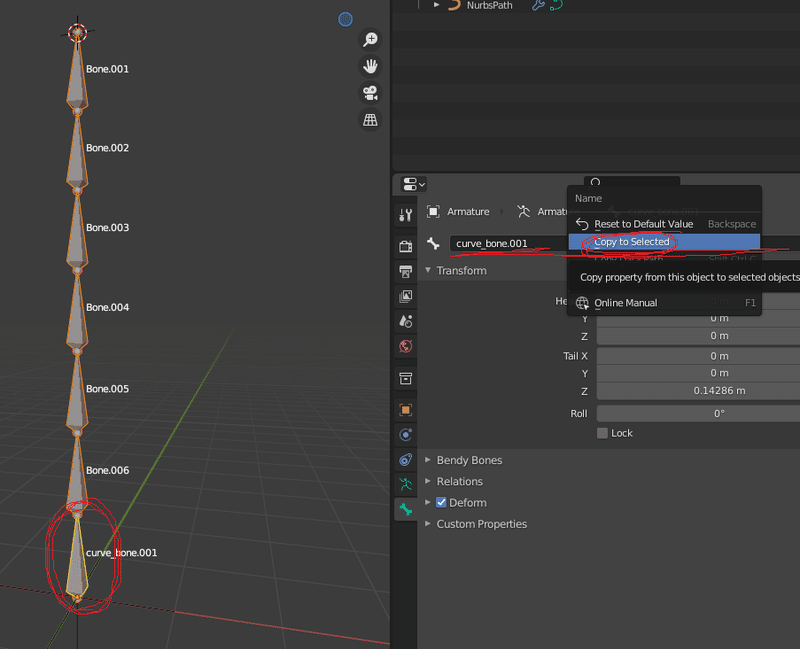This screenshot has width=800, height=649.
Task: Click the Reset to Default undo icon
Action: [x=582, y=224]
